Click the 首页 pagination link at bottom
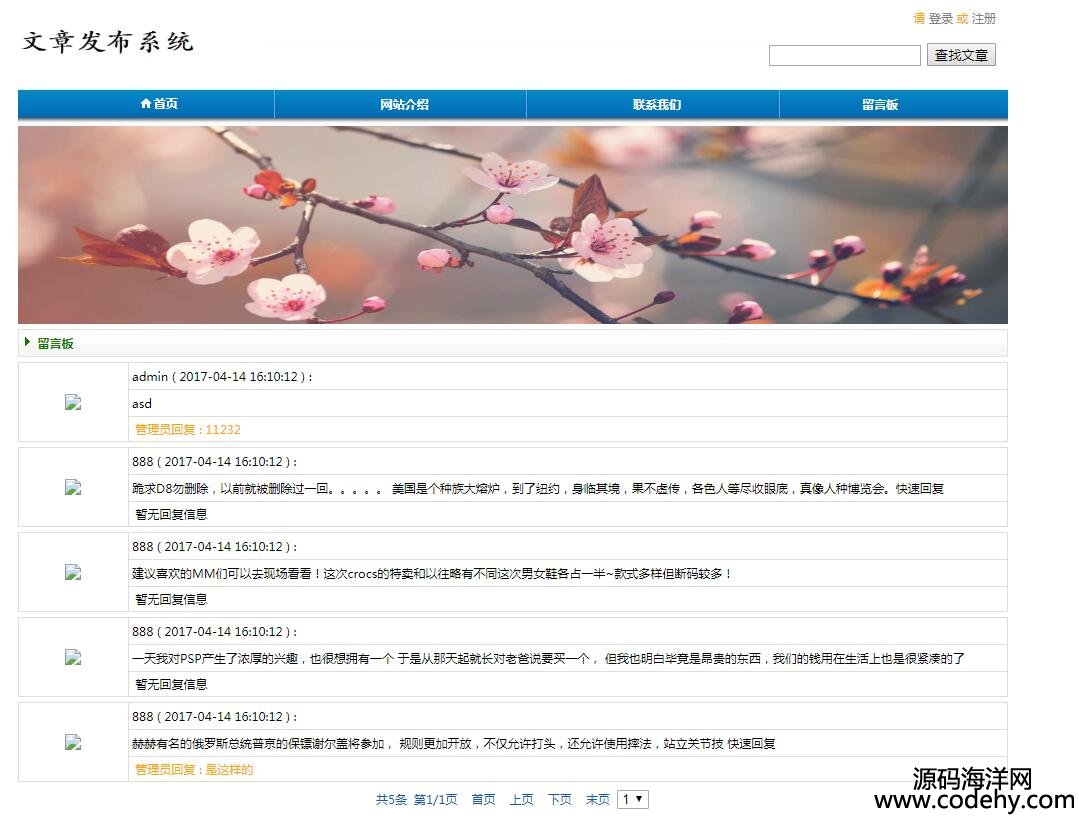 [483, 799]
